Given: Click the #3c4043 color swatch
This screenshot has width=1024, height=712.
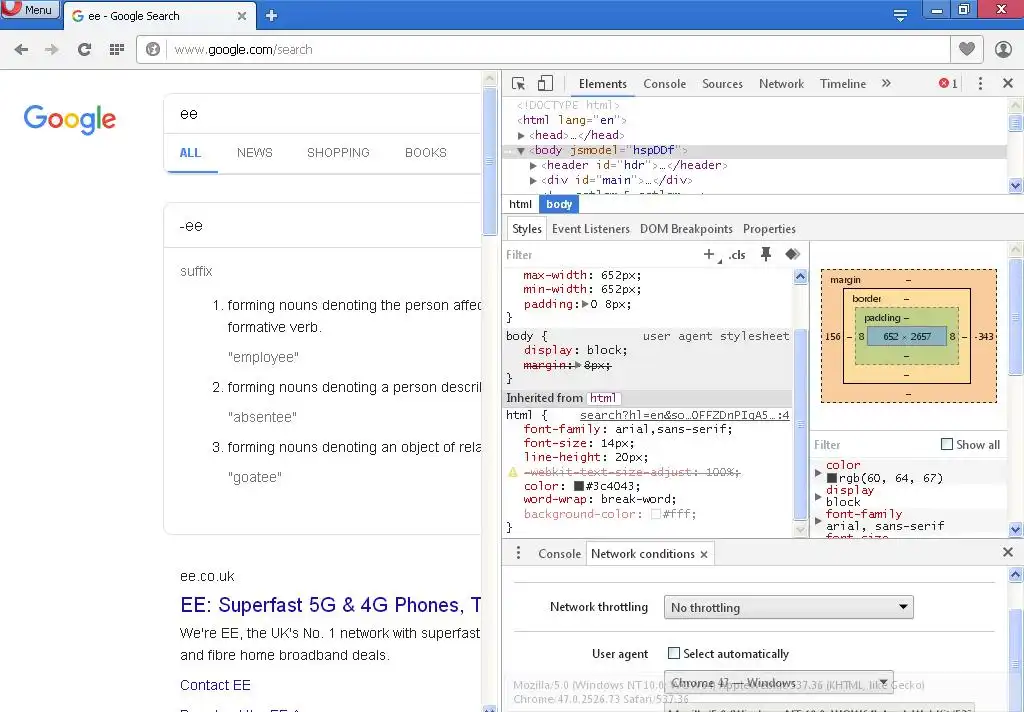Looking at the screenshot, I should click(x=579, y=486).
